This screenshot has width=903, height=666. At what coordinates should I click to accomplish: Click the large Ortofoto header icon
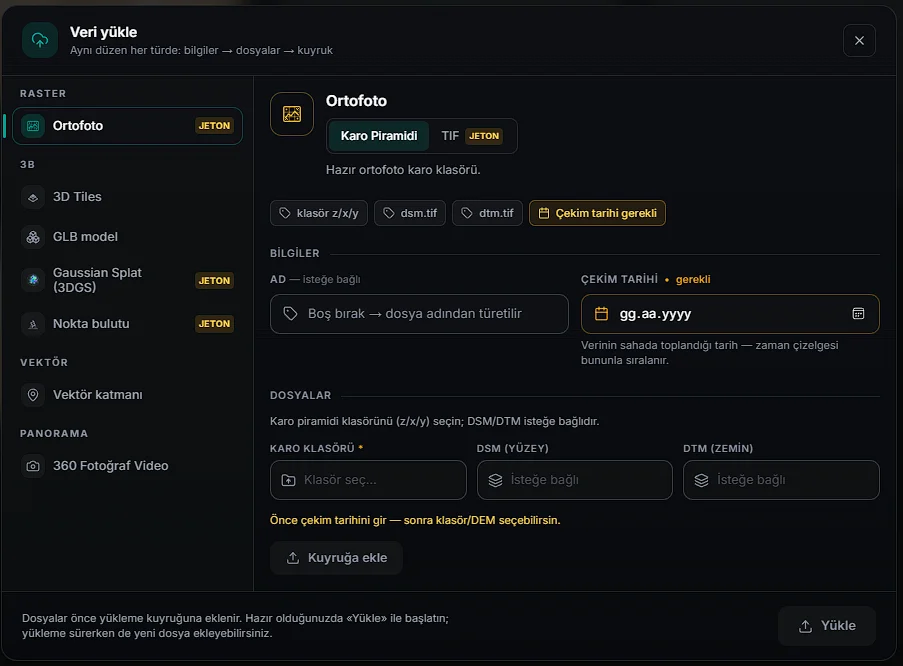click(292, 114)
